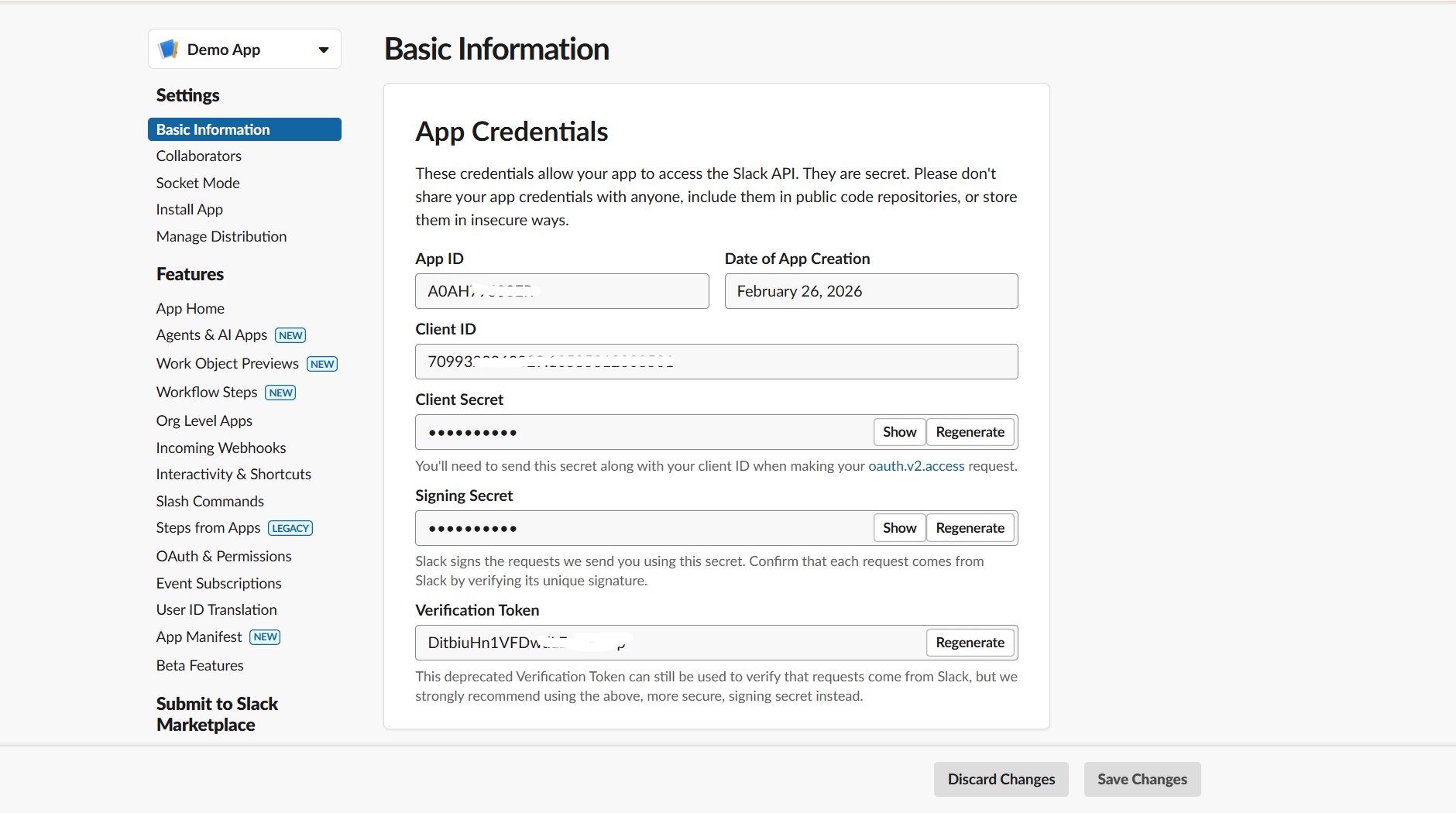The image size is (1456, 813).
Task: Click inside the App ID input field
Action: [561, 291]
